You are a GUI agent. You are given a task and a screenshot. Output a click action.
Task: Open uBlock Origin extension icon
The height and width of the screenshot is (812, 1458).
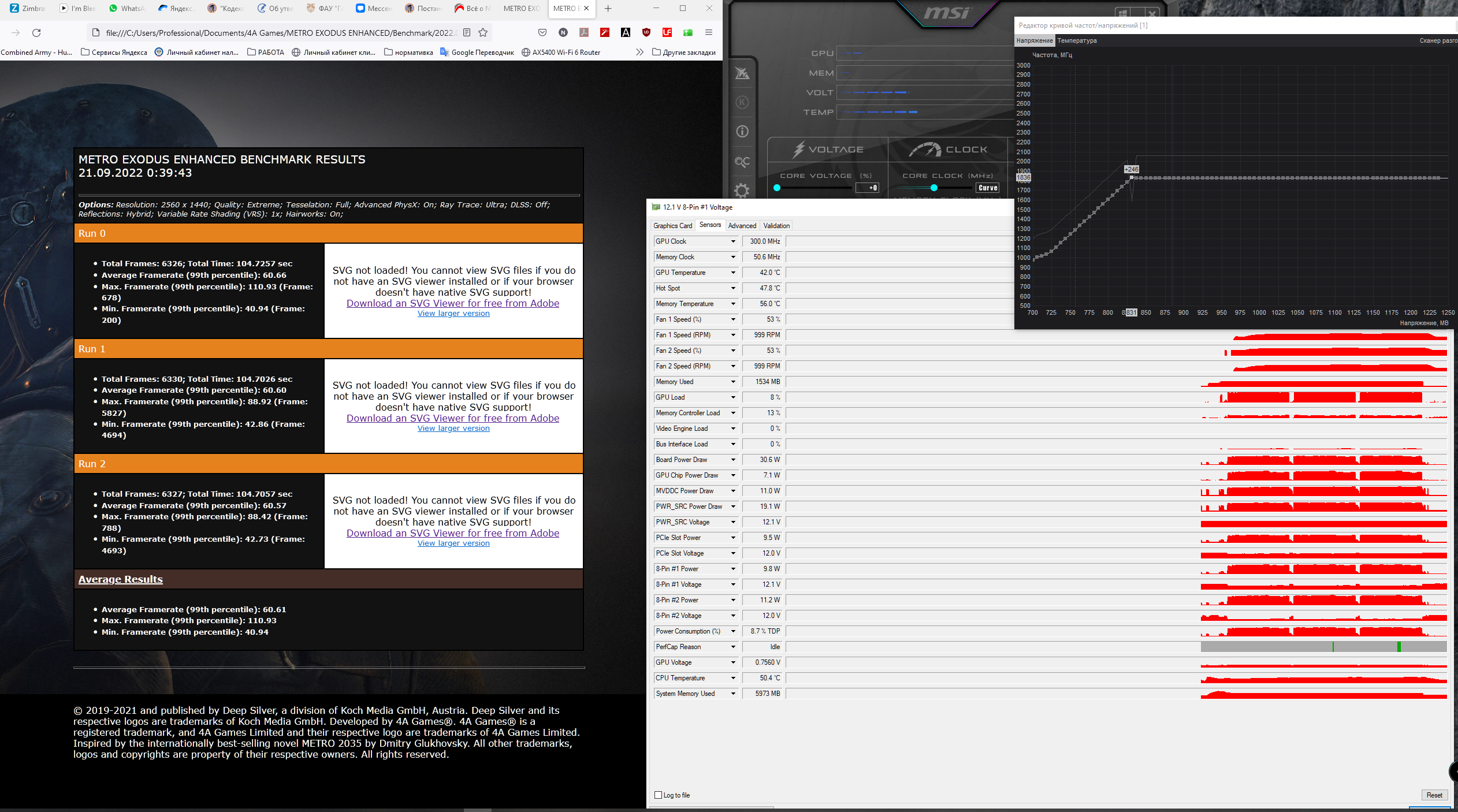pyautogui.click(x=646, y=33)
